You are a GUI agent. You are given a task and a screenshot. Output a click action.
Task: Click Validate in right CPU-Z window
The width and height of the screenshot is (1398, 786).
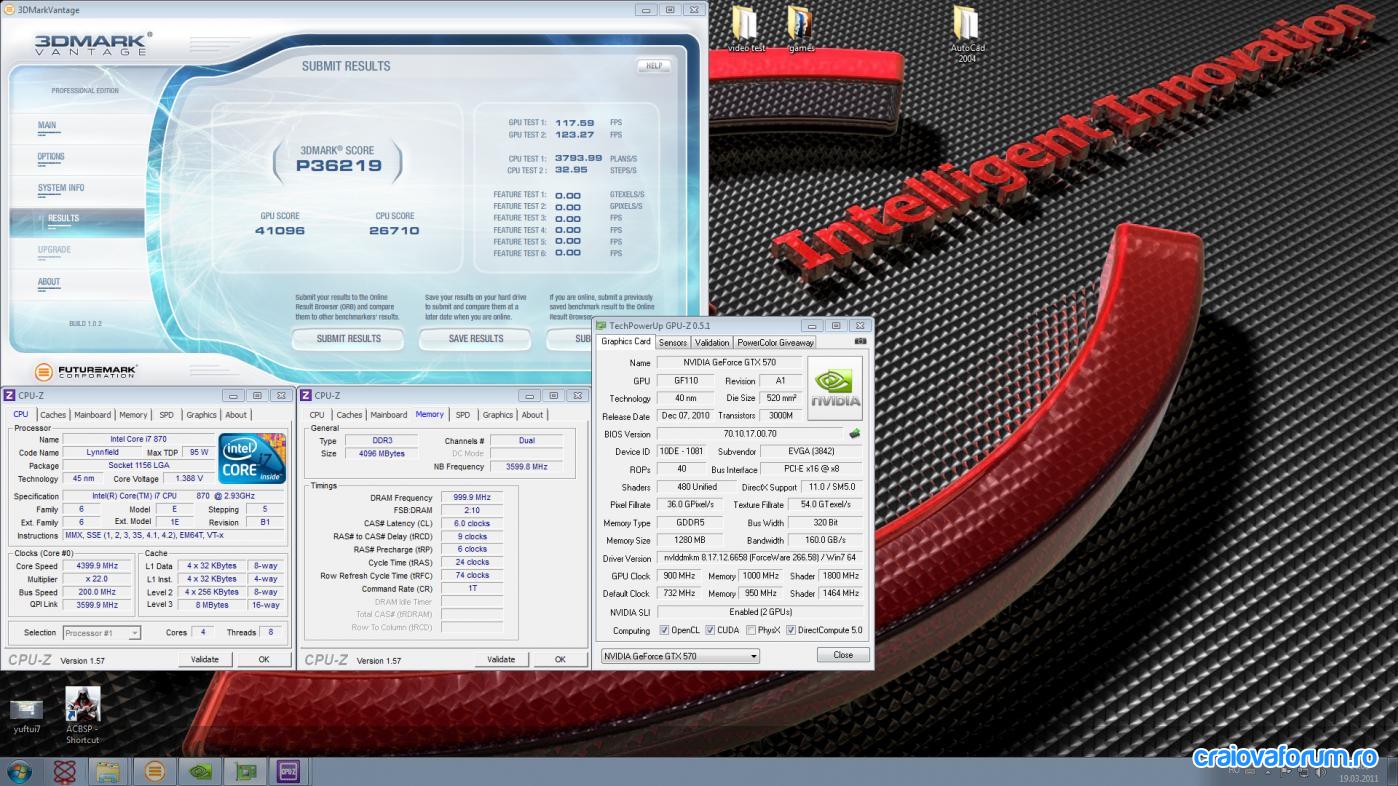(501, 659)
